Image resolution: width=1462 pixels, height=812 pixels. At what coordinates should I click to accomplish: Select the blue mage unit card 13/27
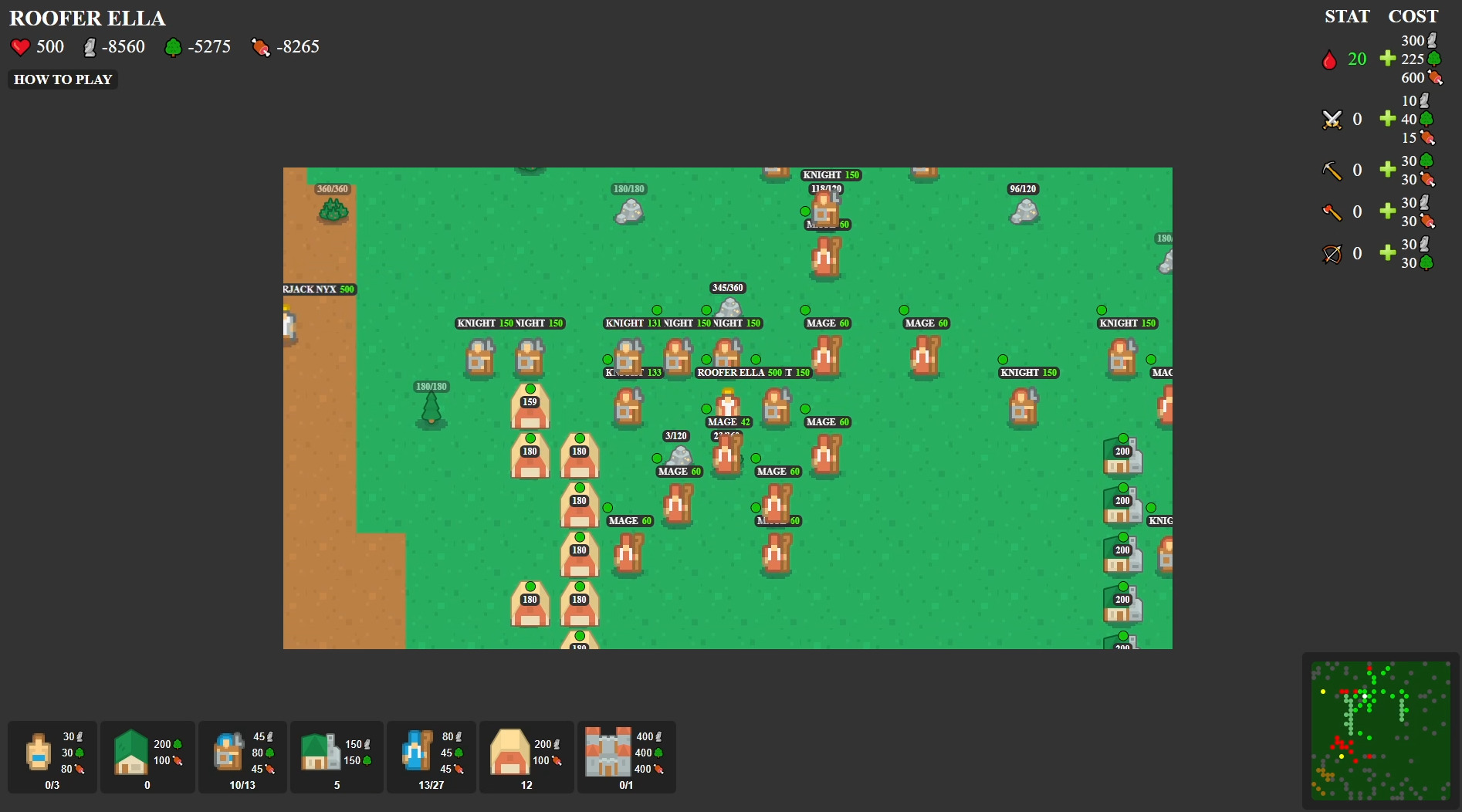pyautogui.click(x=431, y=757)
